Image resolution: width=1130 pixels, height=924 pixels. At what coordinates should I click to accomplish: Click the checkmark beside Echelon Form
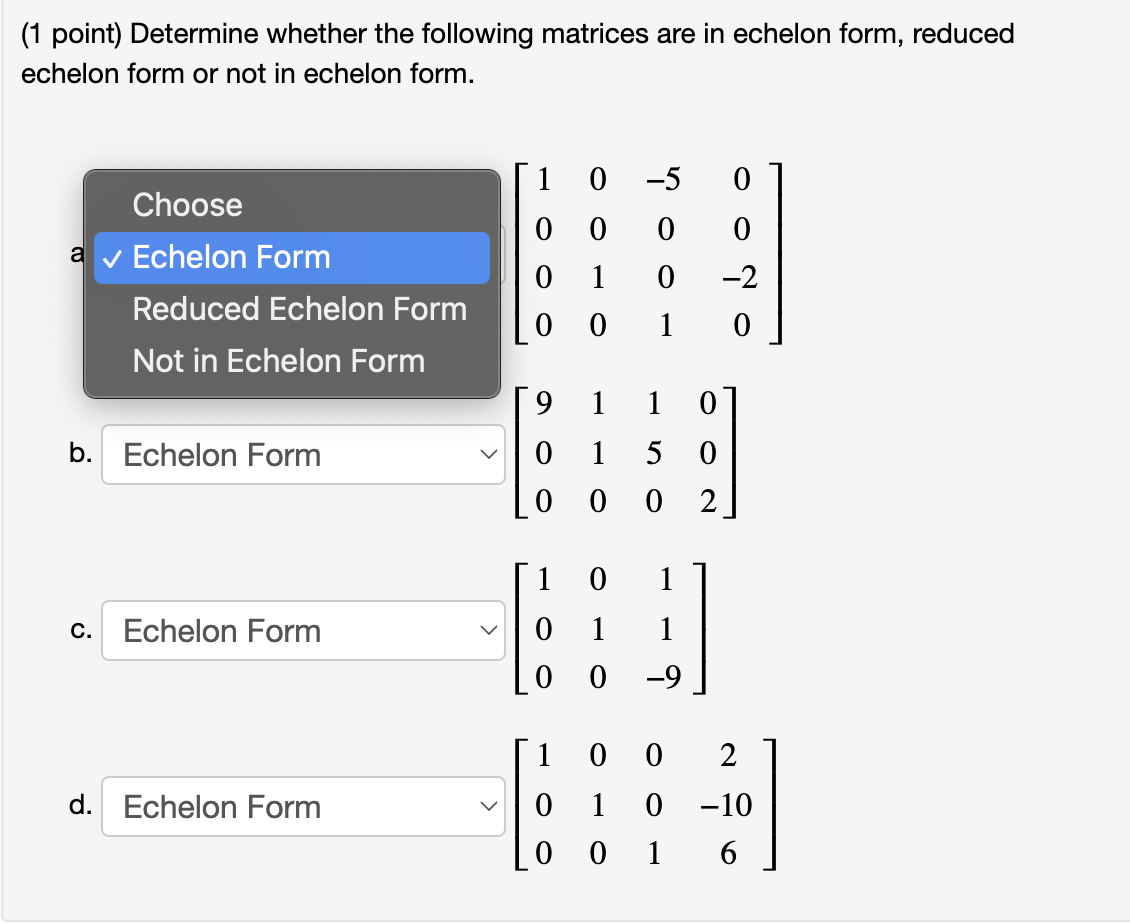click(x=116, y=257)
